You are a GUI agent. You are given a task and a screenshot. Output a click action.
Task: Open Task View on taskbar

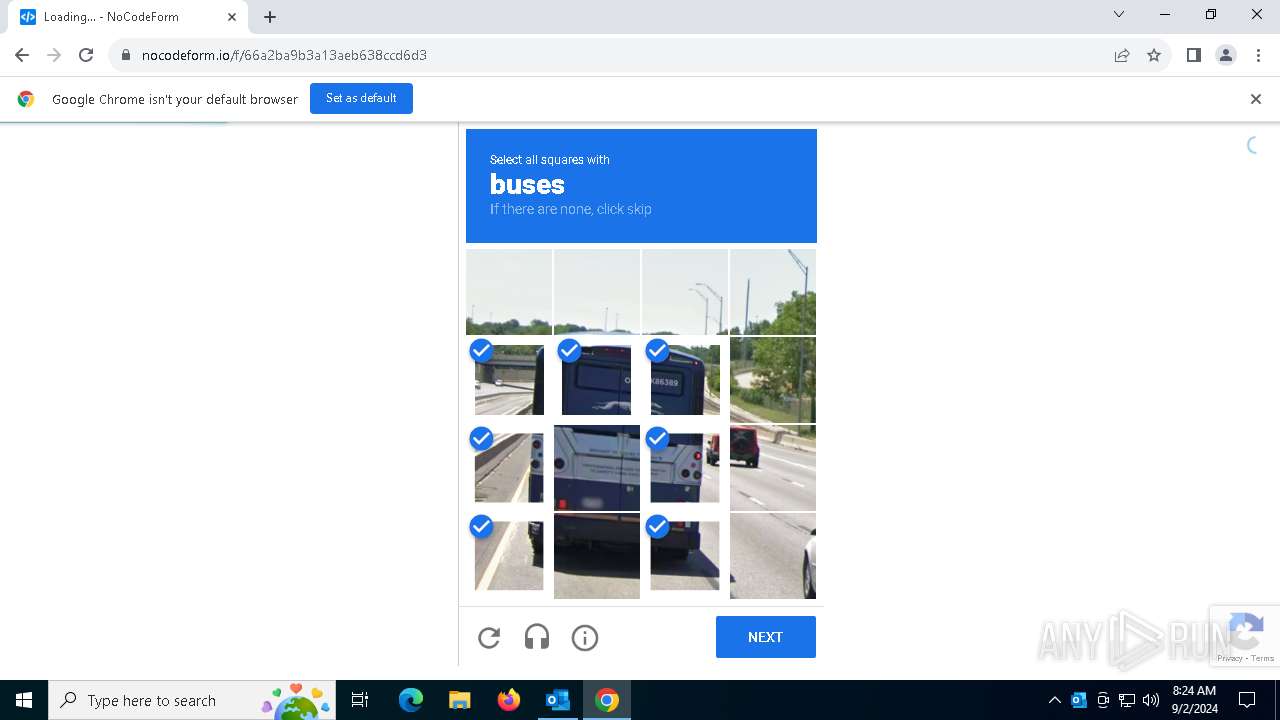tap(360, 700)
